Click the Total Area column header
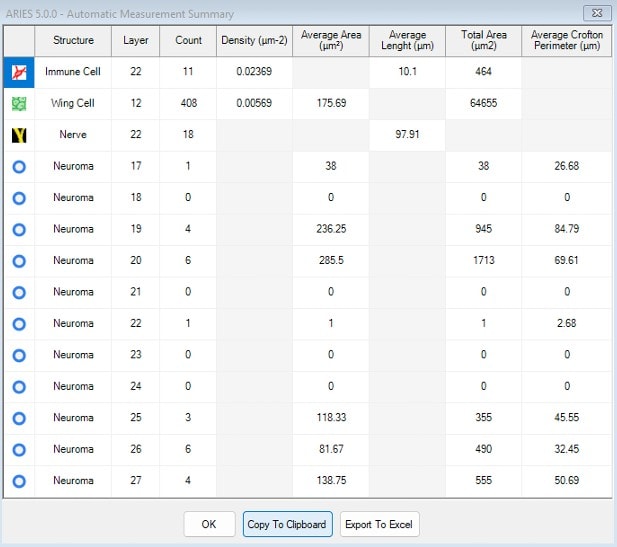The height and width of the screenshot is (547, 617). click(484, 41)
